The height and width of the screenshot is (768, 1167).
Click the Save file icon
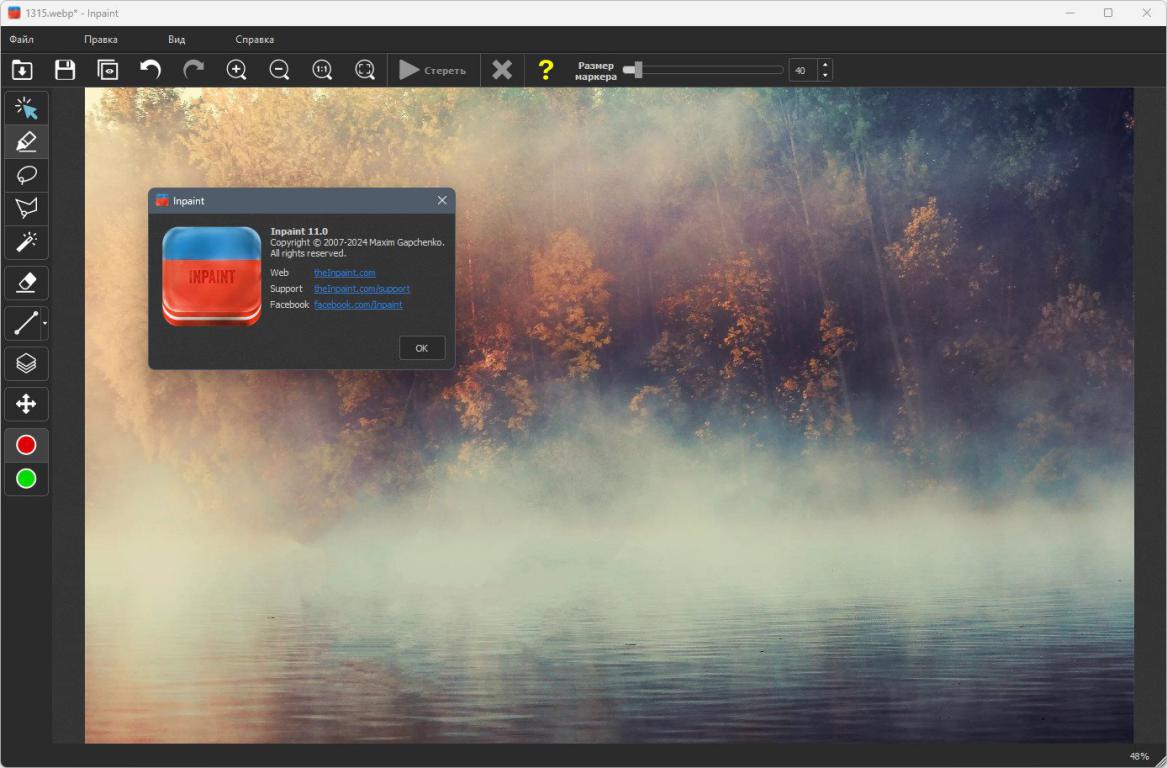pyautogui.click(x=65, y=70)
